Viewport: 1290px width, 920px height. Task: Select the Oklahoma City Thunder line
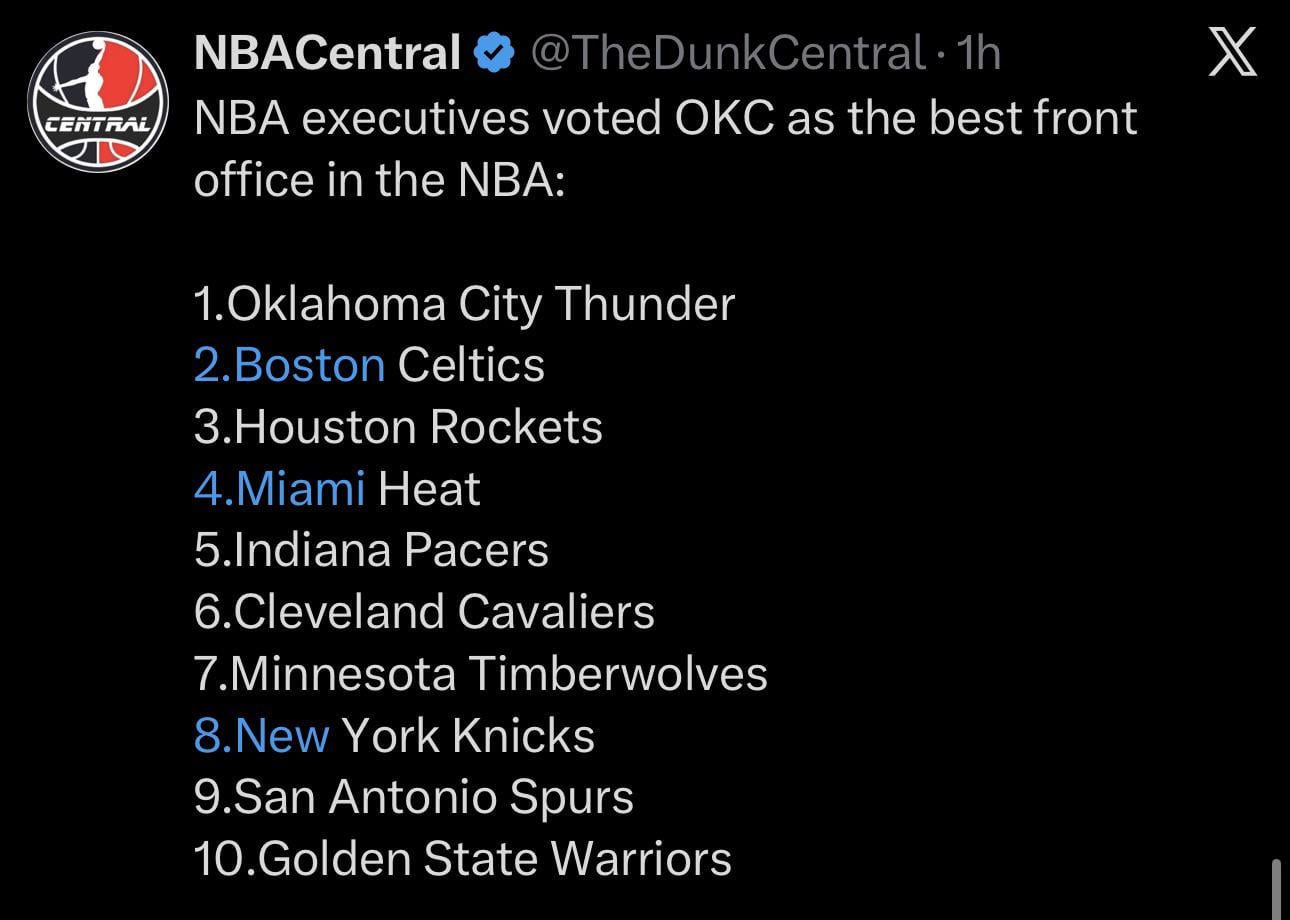tap(465, 303)
